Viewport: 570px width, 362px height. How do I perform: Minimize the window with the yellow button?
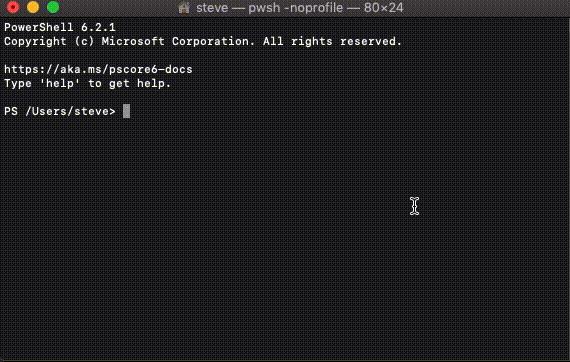pyautogui.click(x=33, y=7)
